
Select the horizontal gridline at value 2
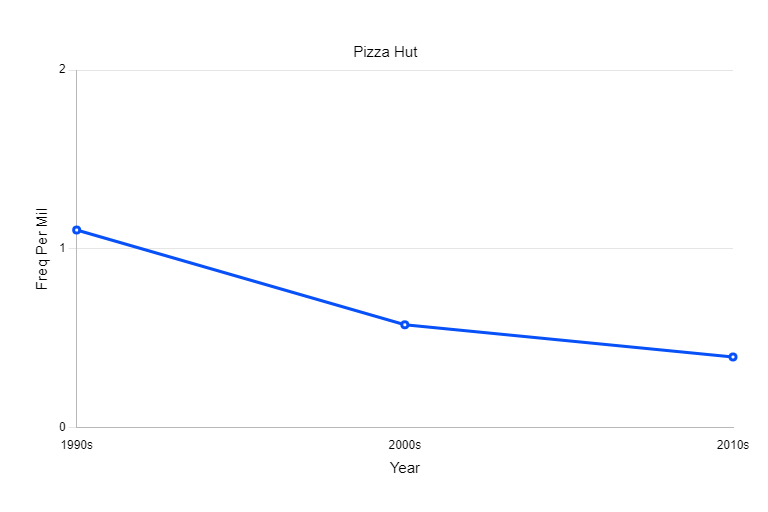pos(400,70)
